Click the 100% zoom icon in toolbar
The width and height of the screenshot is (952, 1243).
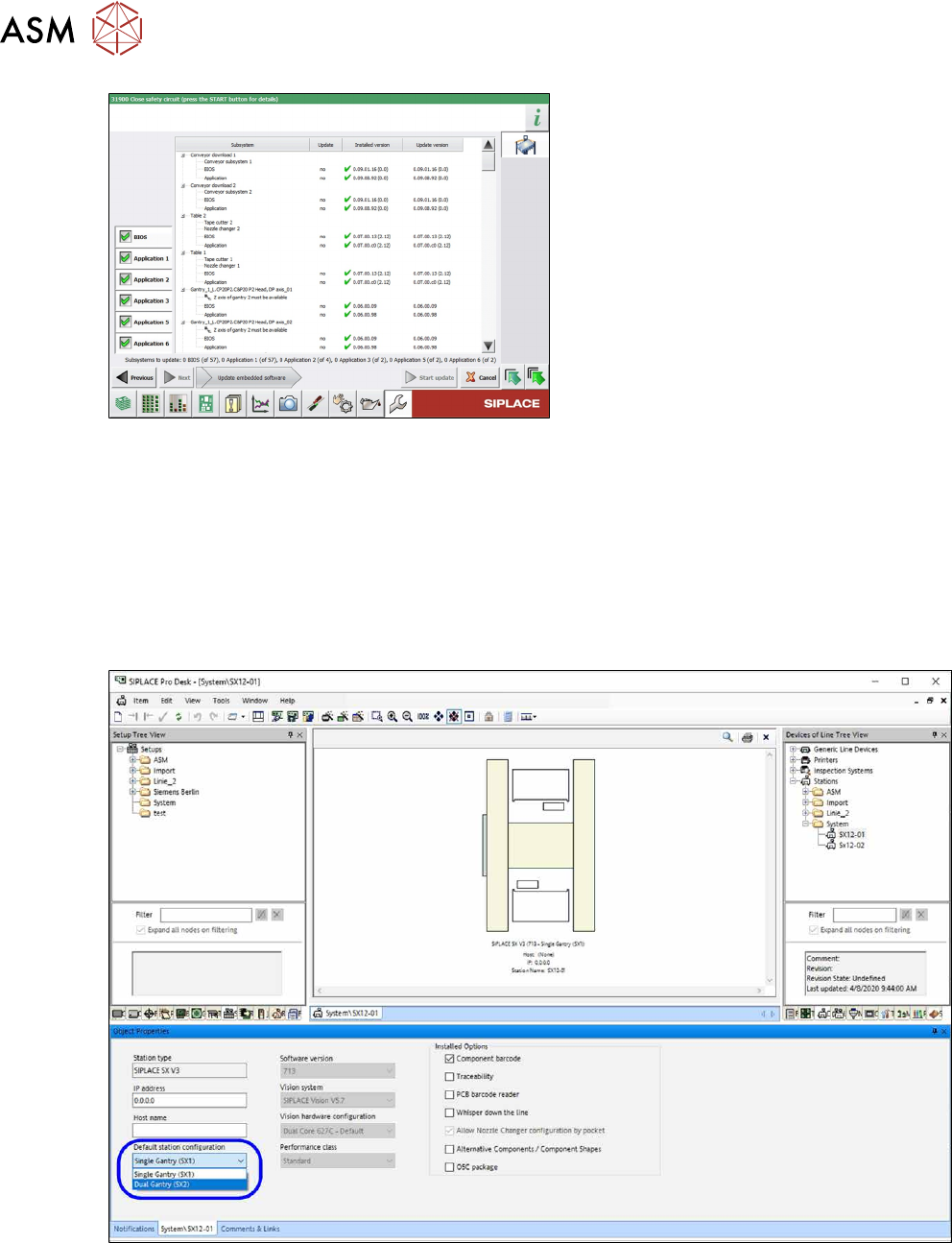[x=423, y=716]
